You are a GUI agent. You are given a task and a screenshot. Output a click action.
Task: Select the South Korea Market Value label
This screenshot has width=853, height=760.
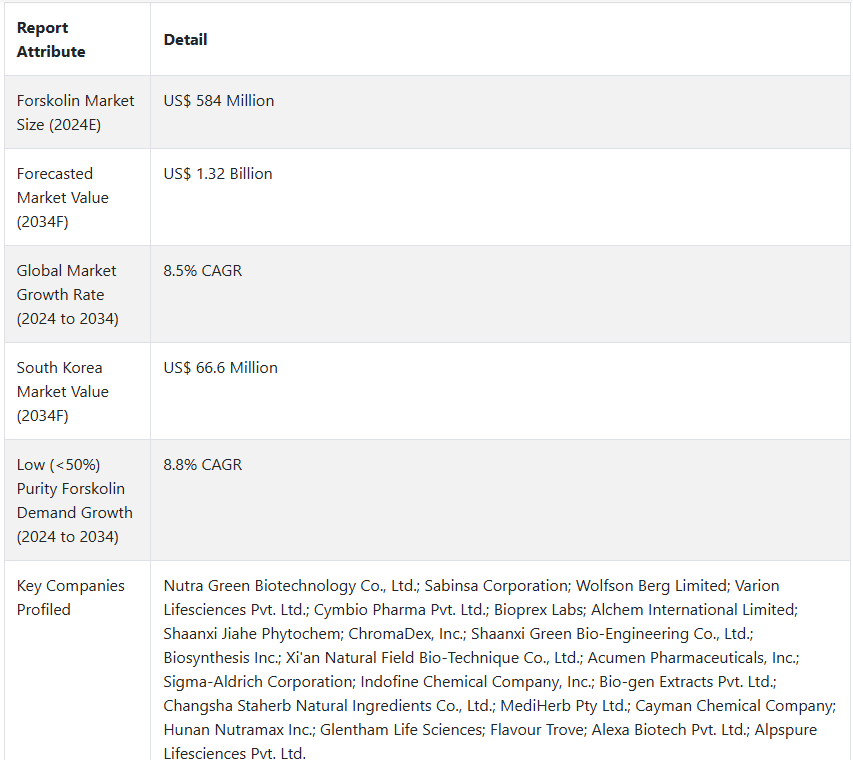[x=63, y=391]
